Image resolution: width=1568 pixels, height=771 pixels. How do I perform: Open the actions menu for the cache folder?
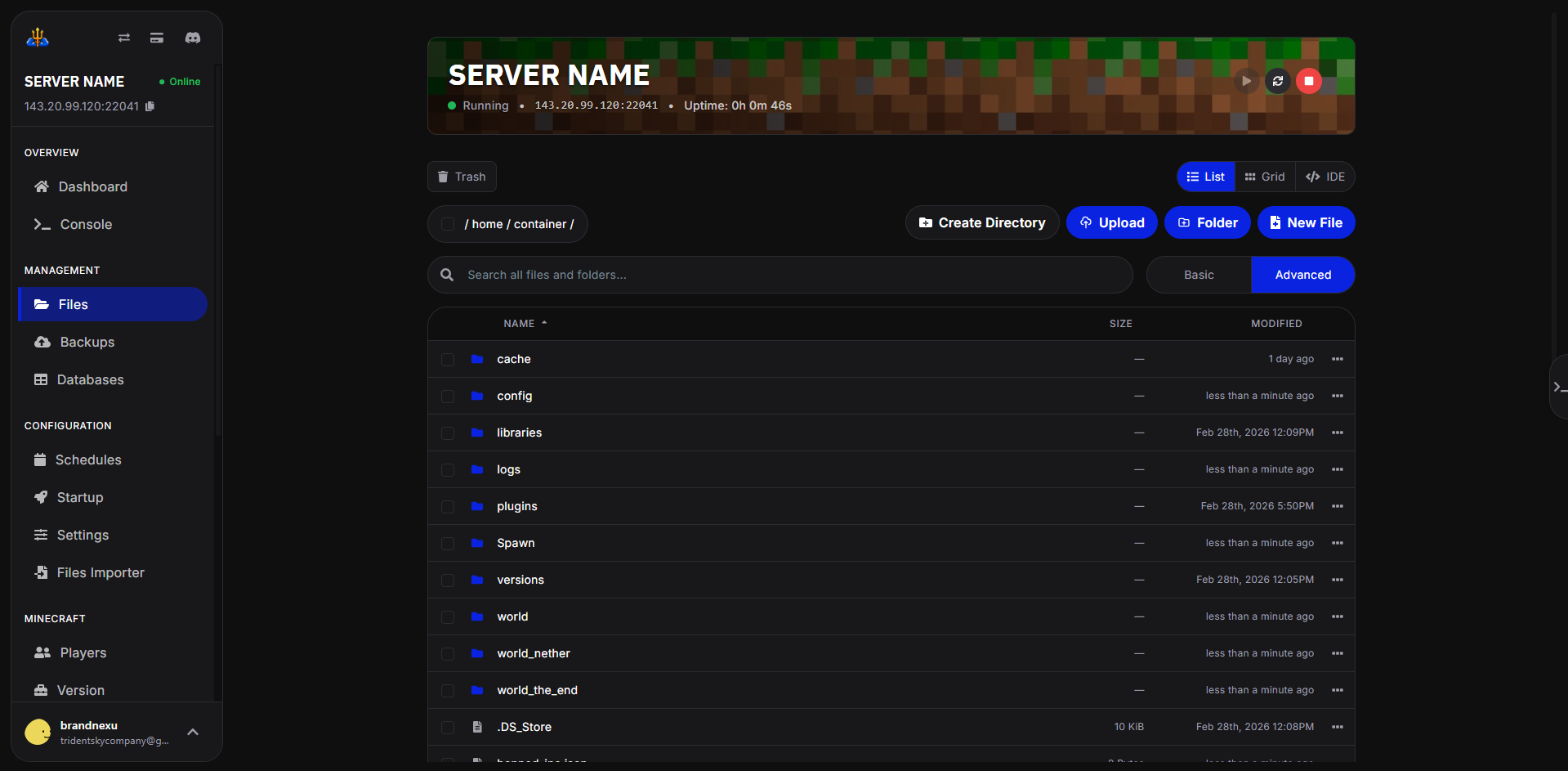1338,359
